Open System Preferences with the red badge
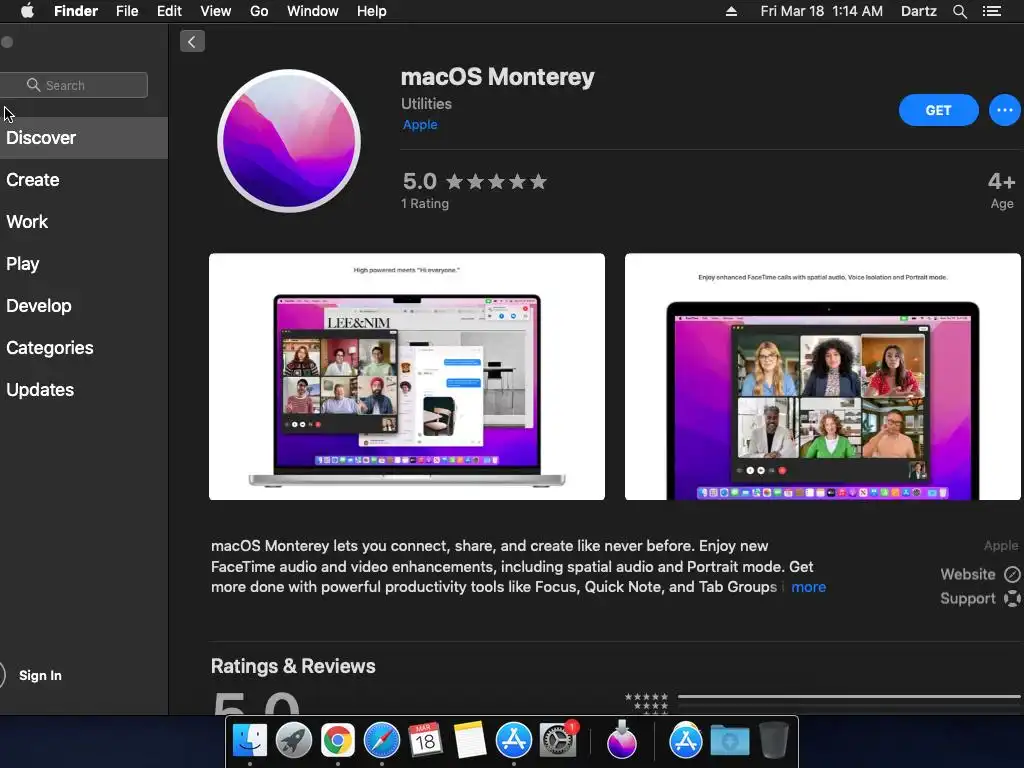1024x768 pixels. (558, 740)
